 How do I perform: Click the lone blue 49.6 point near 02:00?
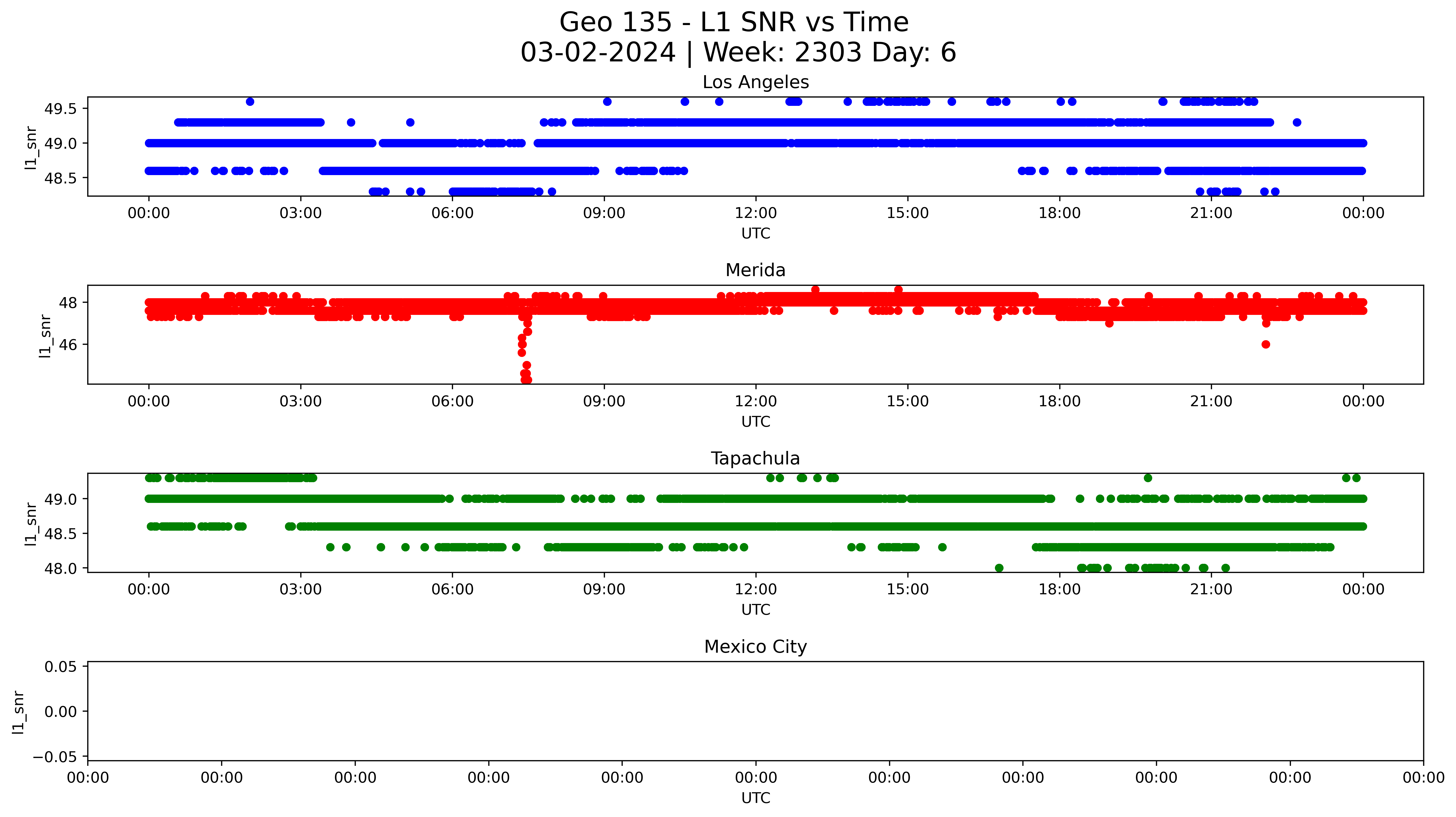(x=250, y=102)
